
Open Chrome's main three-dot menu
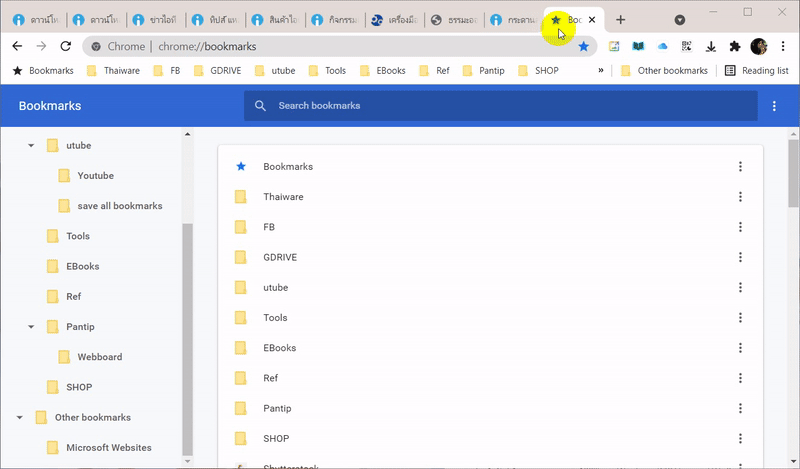[x=783, y=46]
